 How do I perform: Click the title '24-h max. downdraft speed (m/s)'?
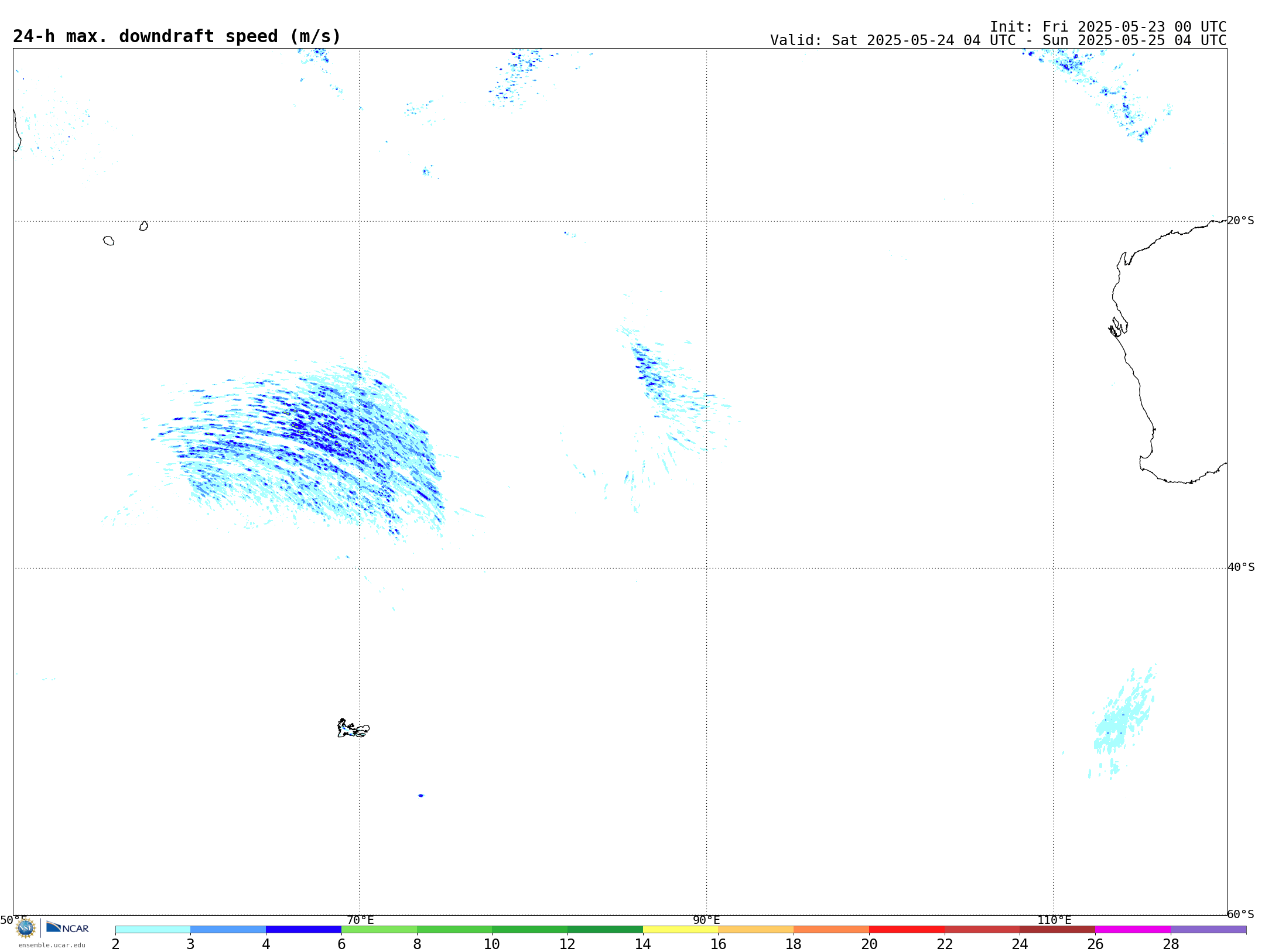[x=177, y=36]
